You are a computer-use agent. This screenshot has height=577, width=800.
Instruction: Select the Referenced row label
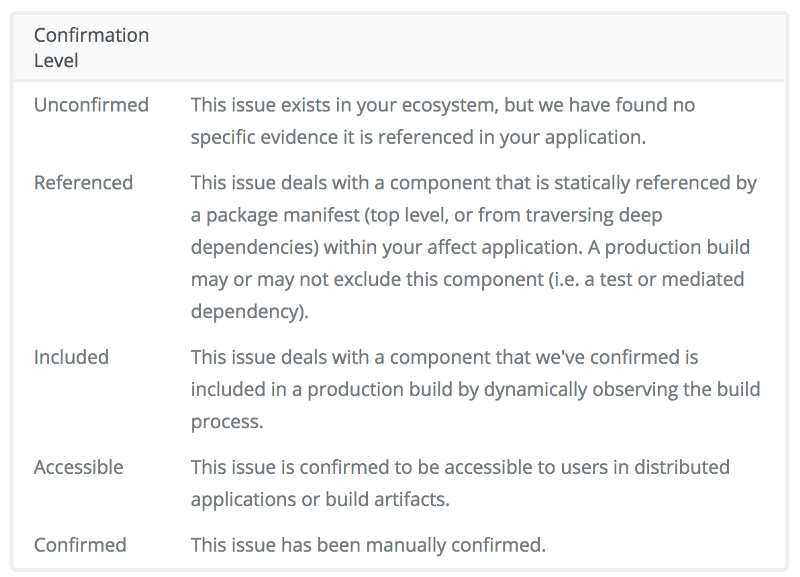pos(83,182)
